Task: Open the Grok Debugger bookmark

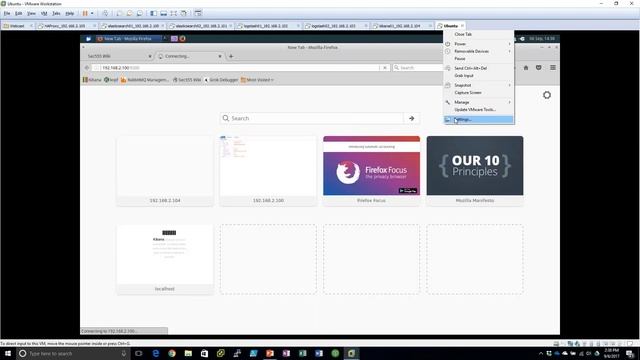Action: pos(221,80)
